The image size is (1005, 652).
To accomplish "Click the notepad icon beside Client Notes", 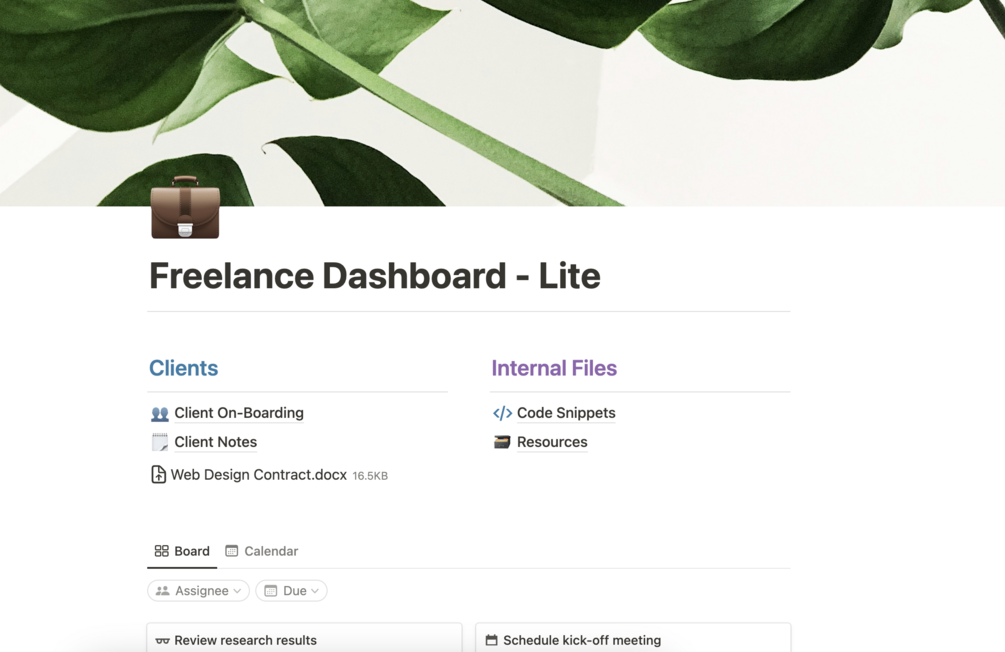I will point(160,441).
